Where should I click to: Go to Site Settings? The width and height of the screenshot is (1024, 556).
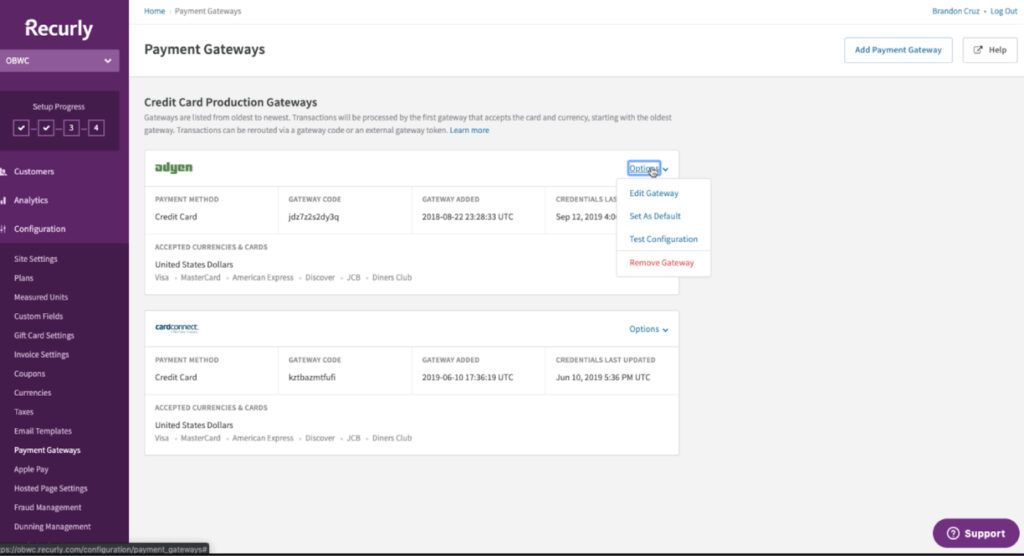[x=35, y=259]
